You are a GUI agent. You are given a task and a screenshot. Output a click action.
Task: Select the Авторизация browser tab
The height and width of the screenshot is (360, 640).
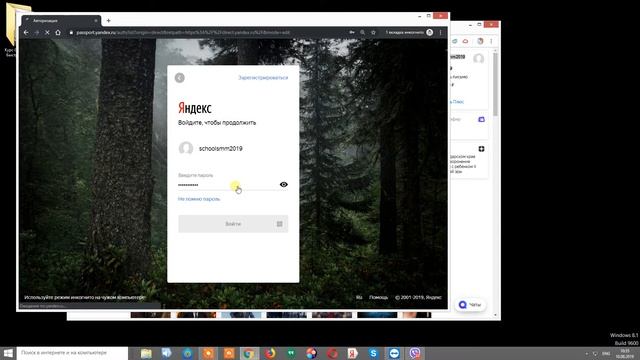(61, 20)
